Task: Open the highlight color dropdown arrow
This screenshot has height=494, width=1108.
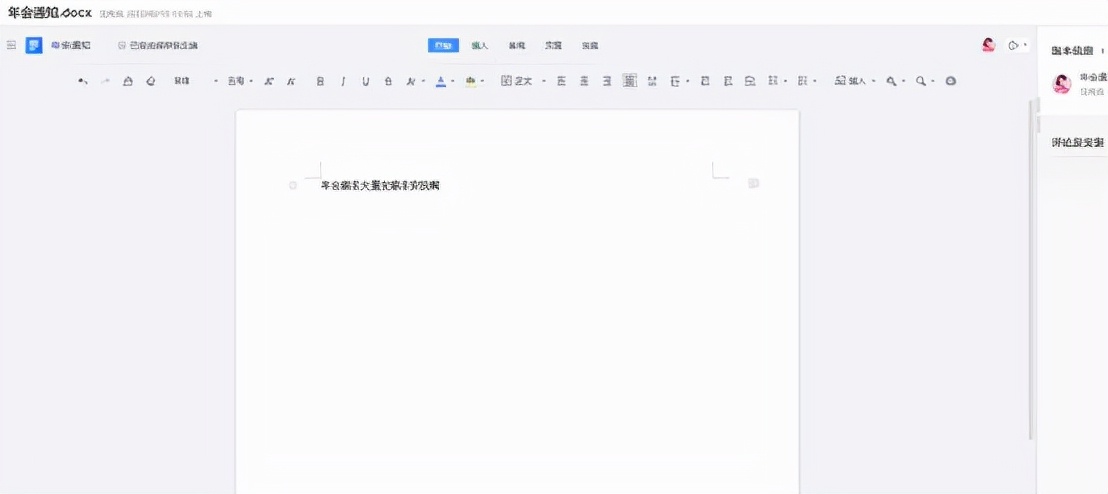Action: (483, 81)
